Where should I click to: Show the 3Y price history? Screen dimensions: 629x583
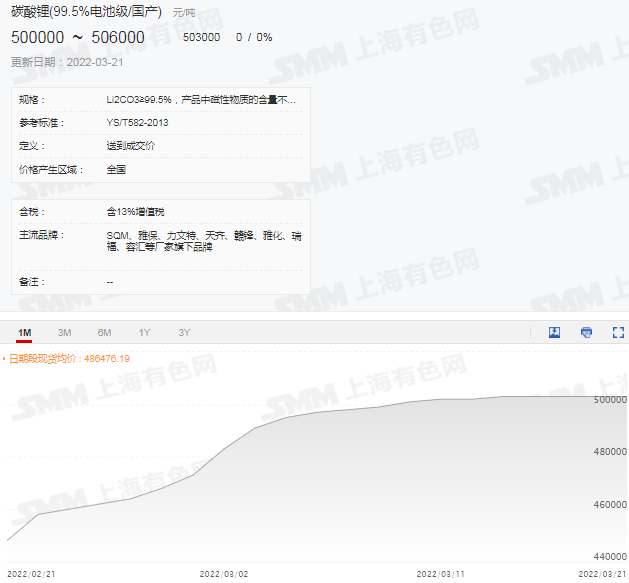click(x=184, y=332)
